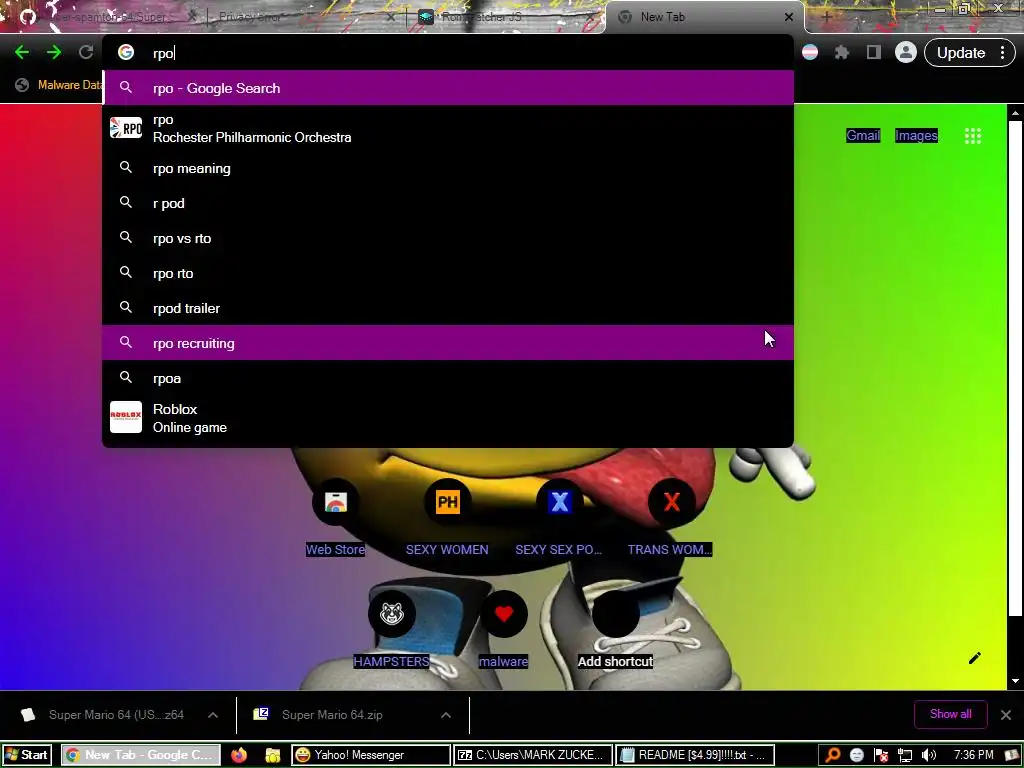Open the Chrome side panel icon
The height and width of the screenshot is (768, 1024).
pyautogui.click(x=874, y=52)
